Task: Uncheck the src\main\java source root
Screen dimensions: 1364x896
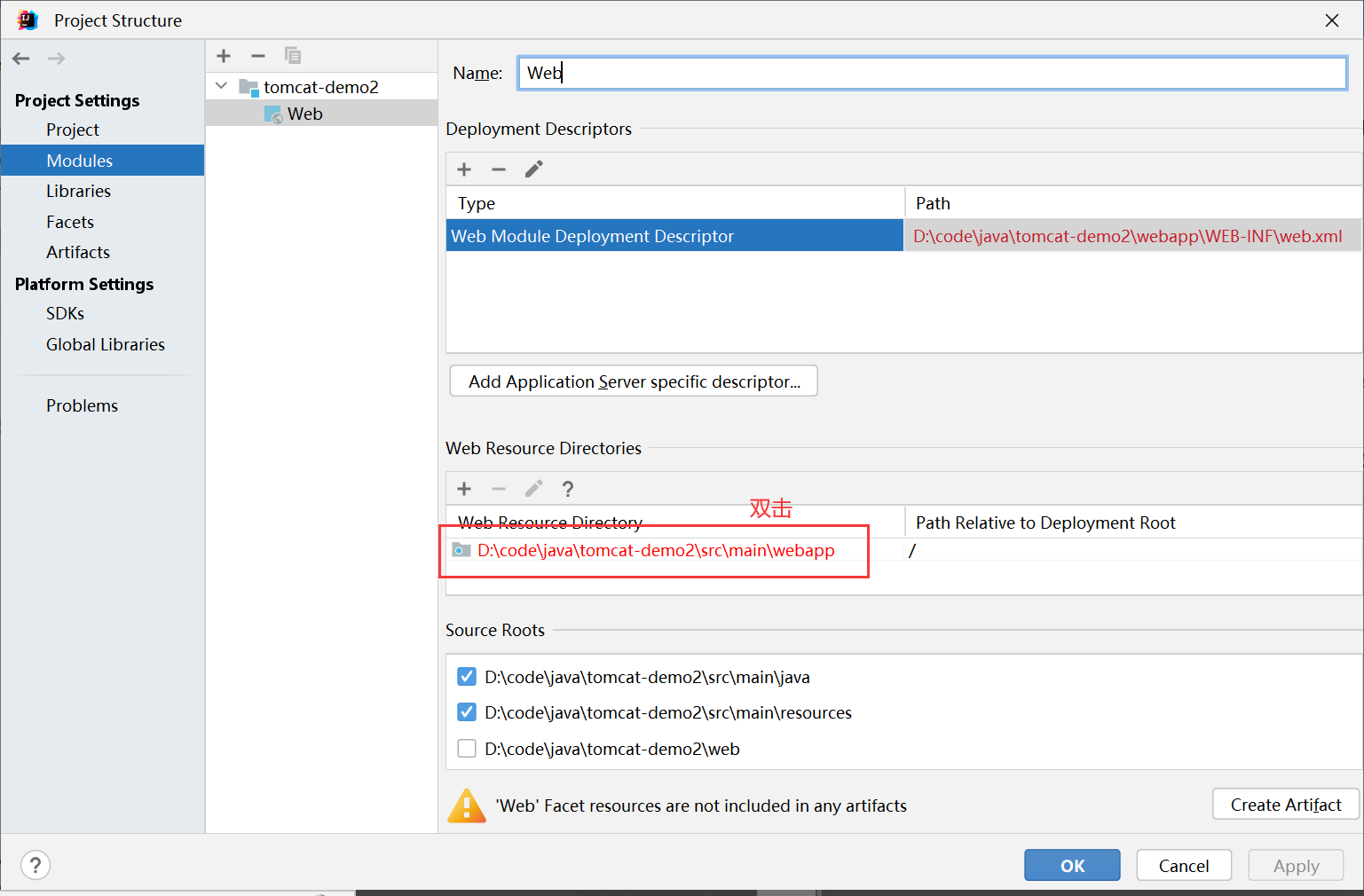Action: tap(467, 677)
